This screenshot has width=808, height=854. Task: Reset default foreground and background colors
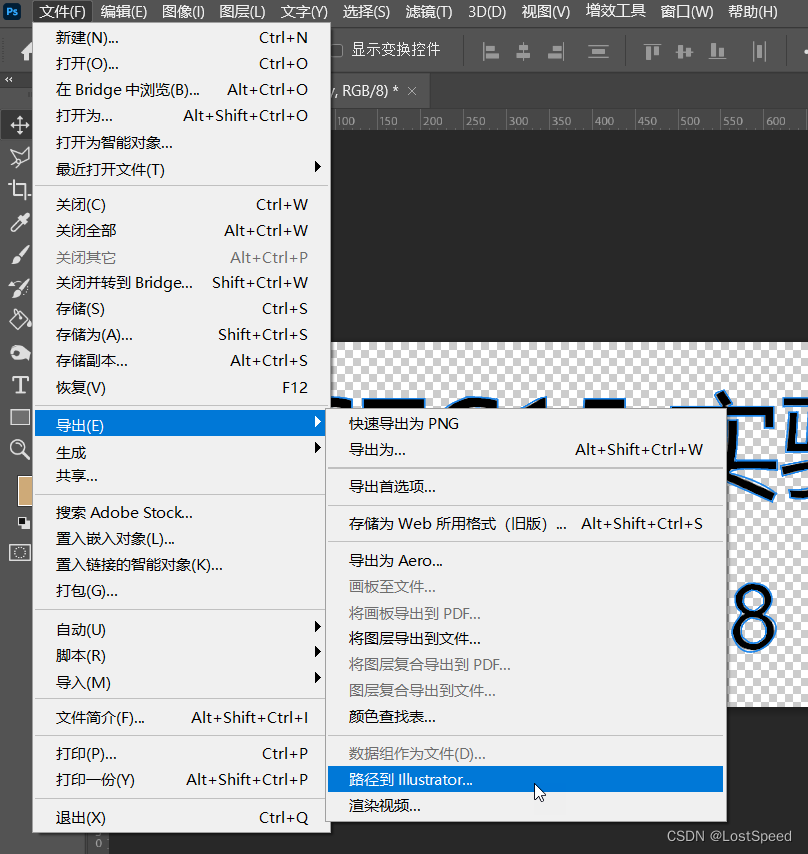23,522
